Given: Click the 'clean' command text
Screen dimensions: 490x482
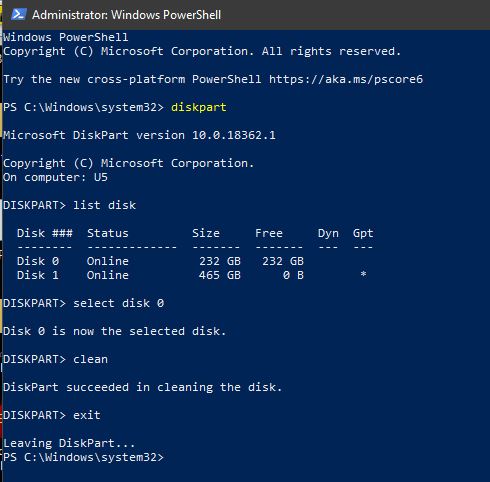Looking at the screenshot, I should click(x=90, y=359).
